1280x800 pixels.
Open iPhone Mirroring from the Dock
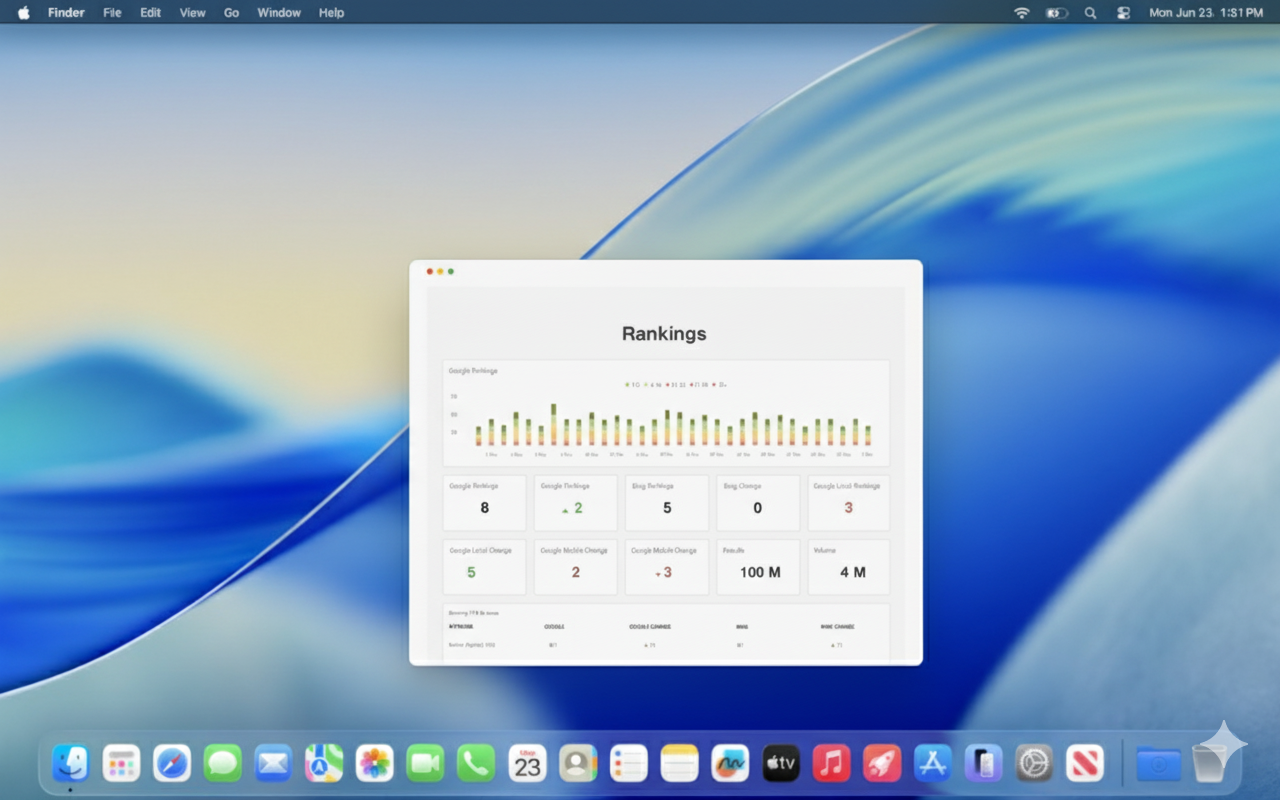983,765
